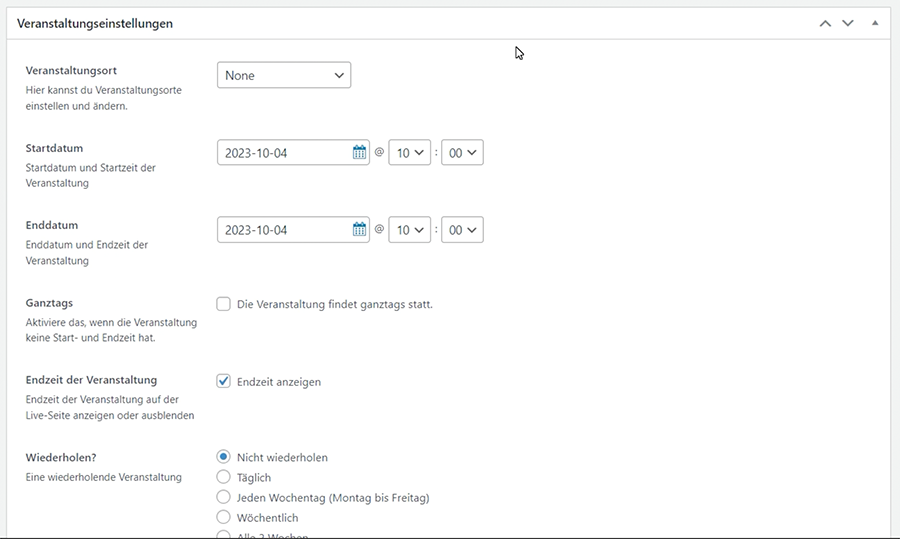Select the Alle 2 Wochen radio option
The image size is (900, 539).
(224, 535)
